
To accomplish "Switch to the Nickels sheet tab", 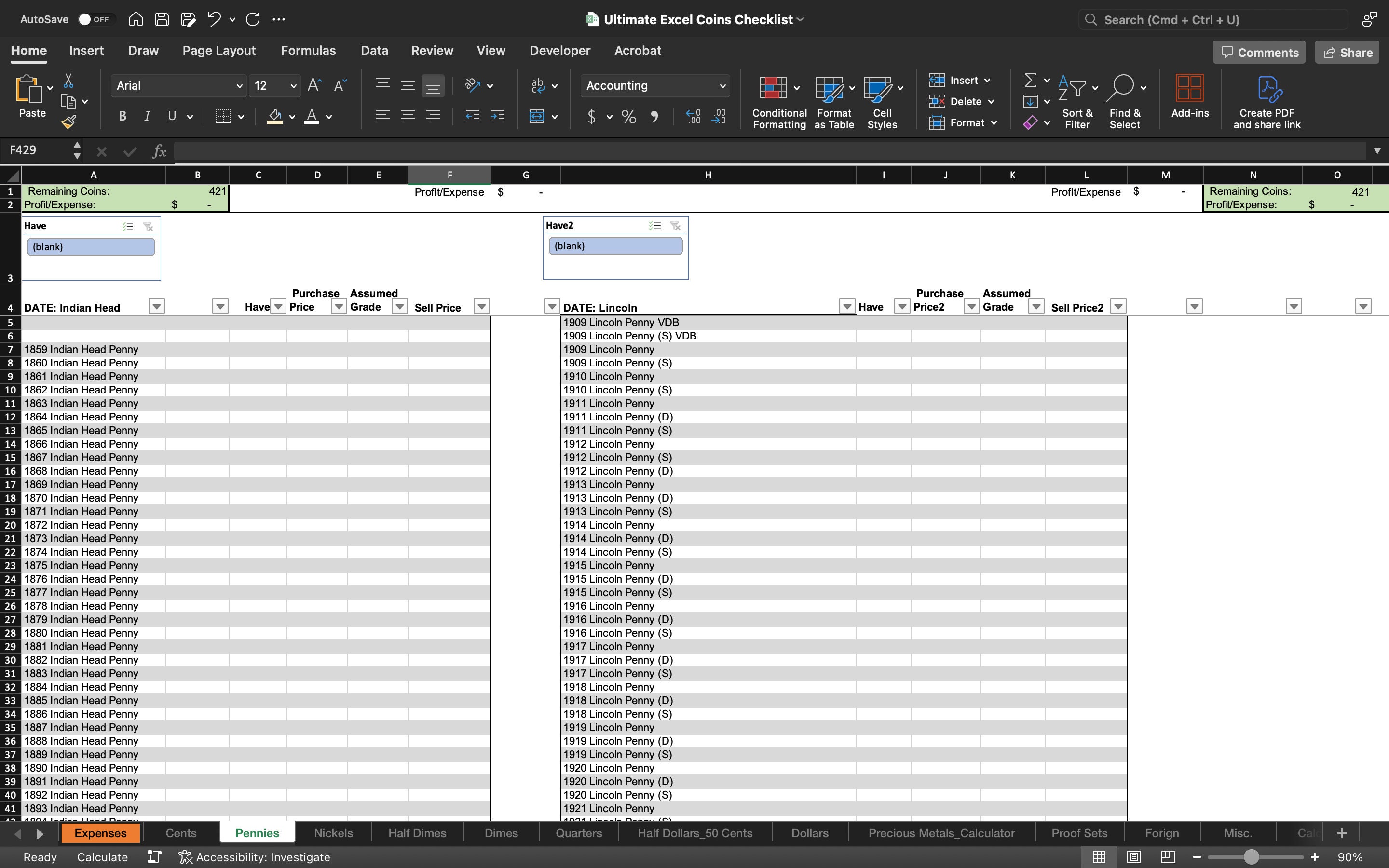I will 333,832.
